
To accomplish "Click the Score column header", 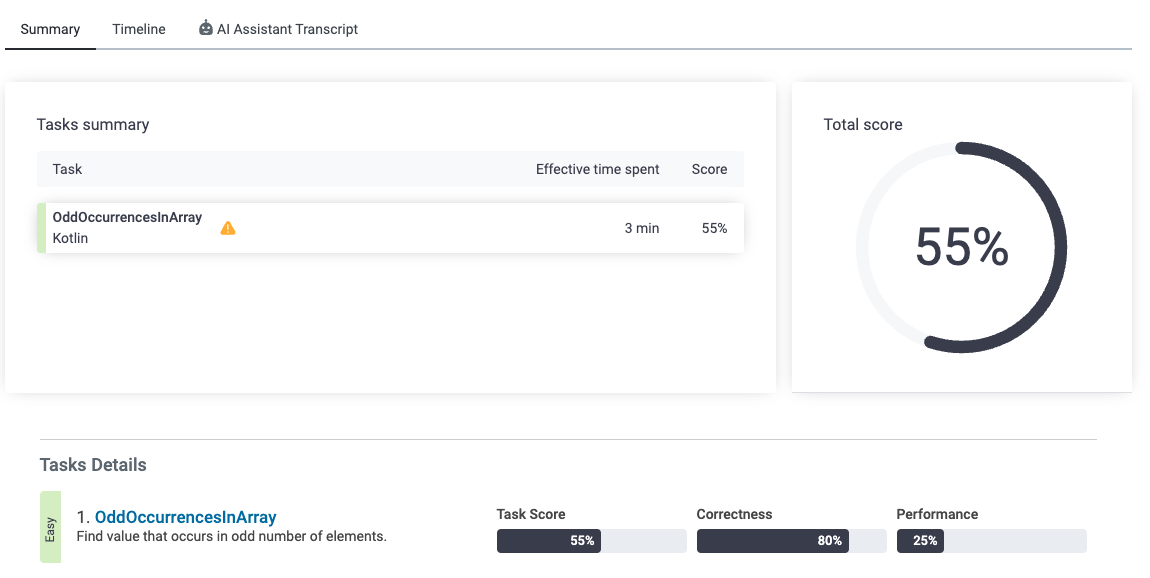I will [709, 169].
